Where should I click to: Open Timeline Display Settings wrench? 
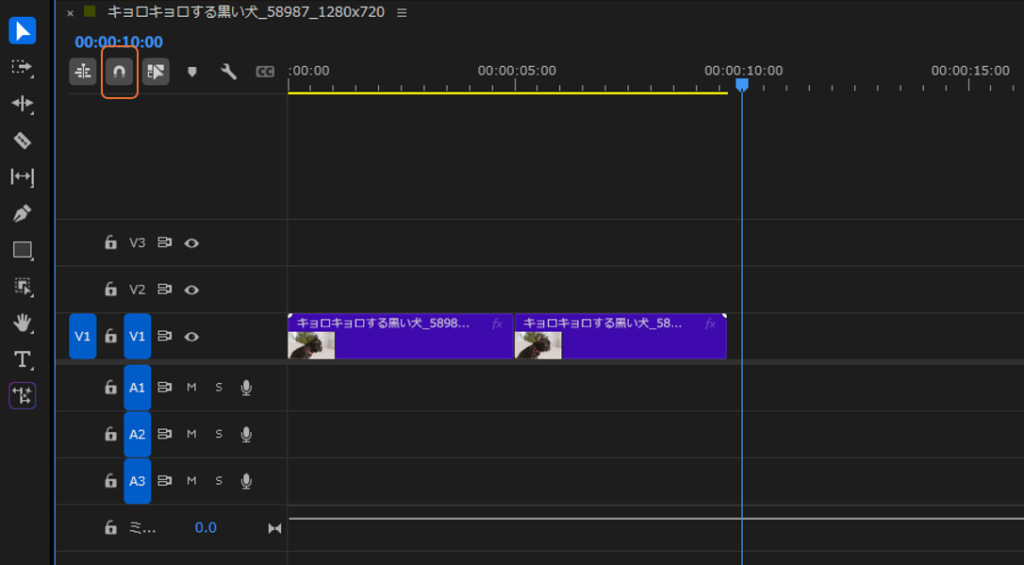228,72
